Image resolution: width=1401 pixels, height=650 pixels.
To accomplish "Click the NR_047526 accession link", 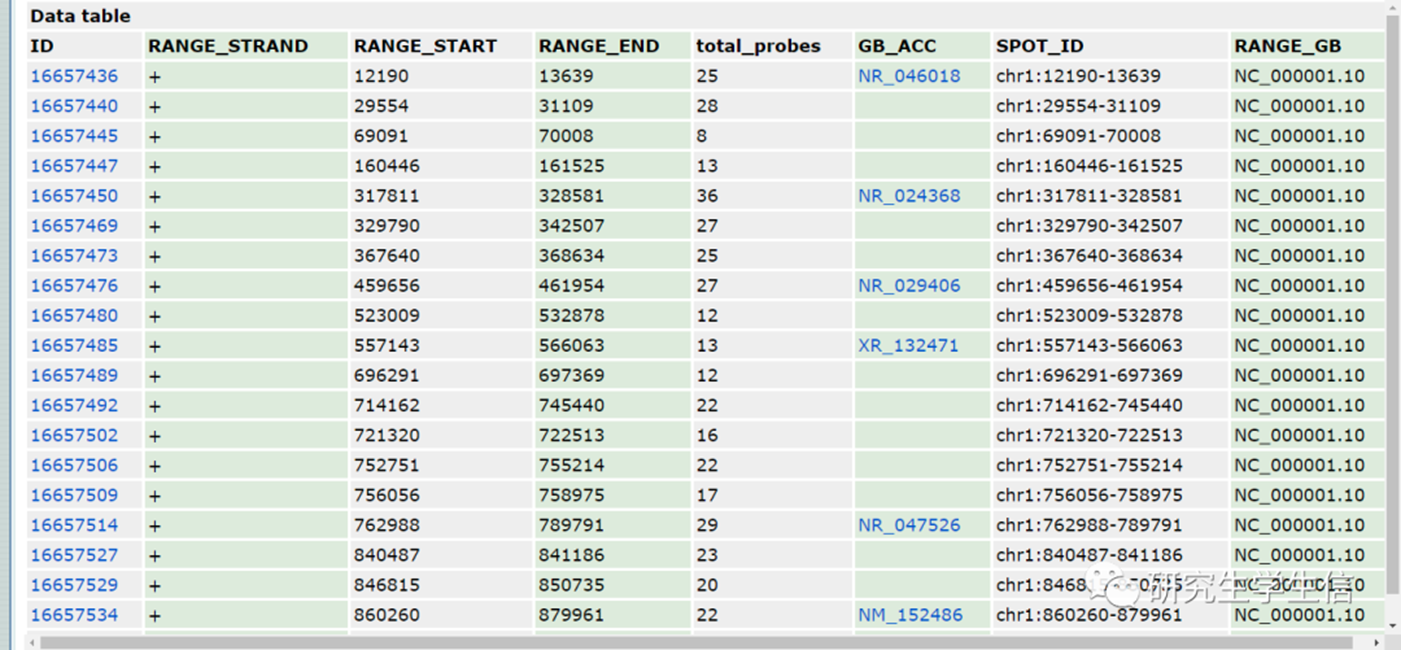I will pyautogui.click(x=908, y=525).
